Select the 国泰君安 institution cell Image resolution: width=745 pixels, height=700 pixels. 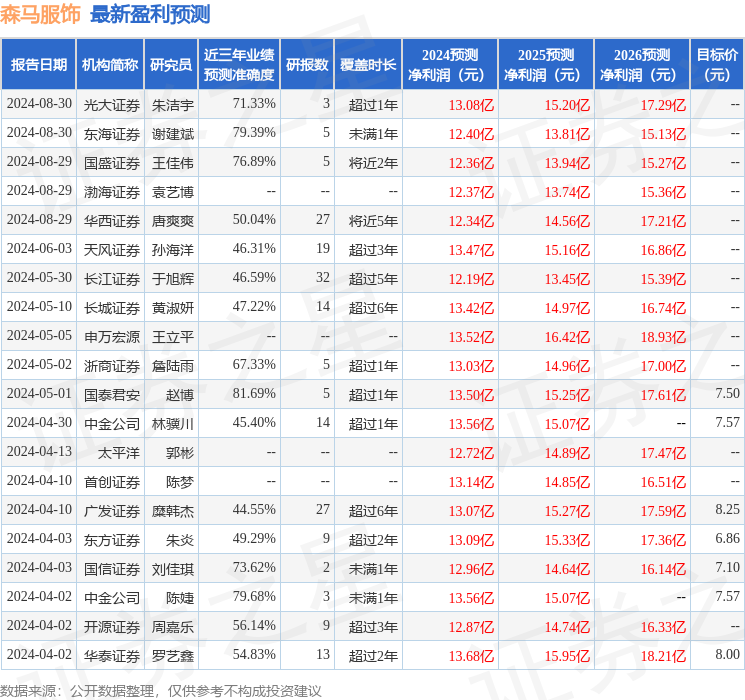(x=112, y=395)
